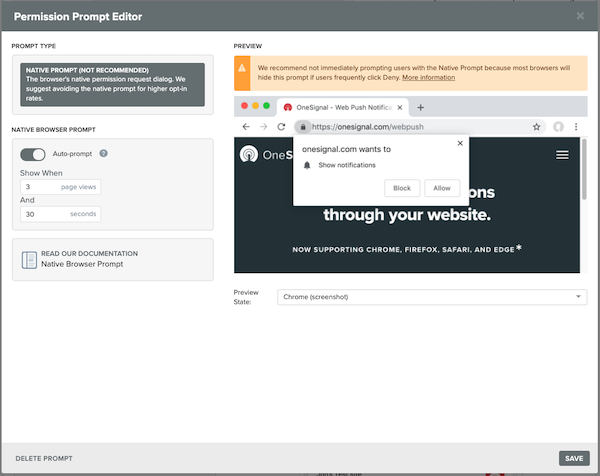Click Block in the notification preview

coord(402,188)
